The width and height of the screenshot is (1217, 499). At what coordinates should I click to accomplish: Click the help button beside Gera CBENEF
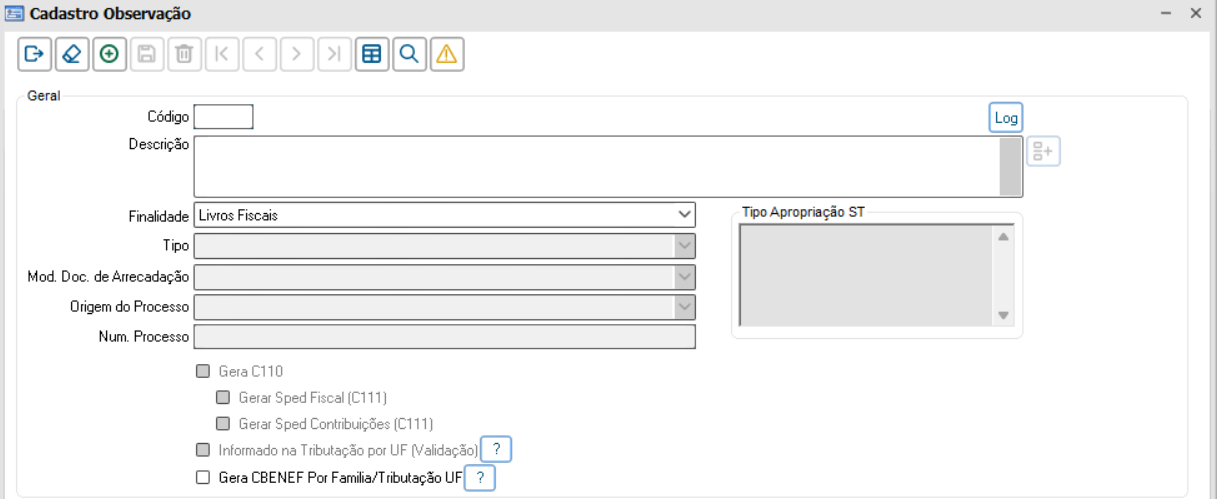480,478
